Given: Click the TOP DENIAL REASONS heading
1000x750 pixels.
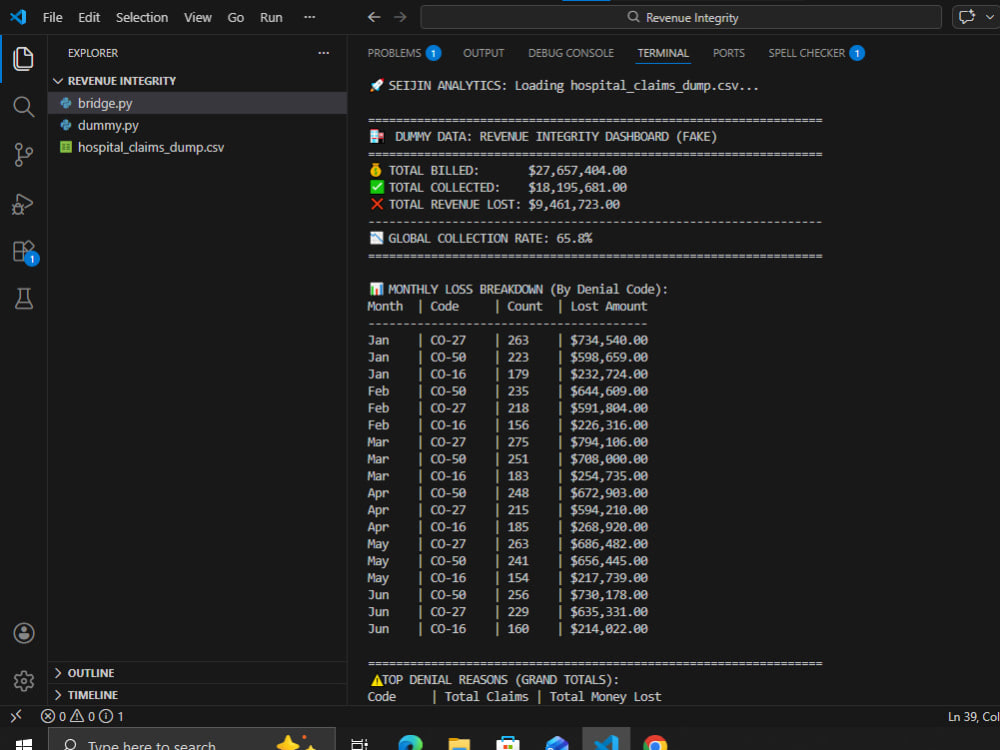Looking at the screenshot, I should [494, 680].
